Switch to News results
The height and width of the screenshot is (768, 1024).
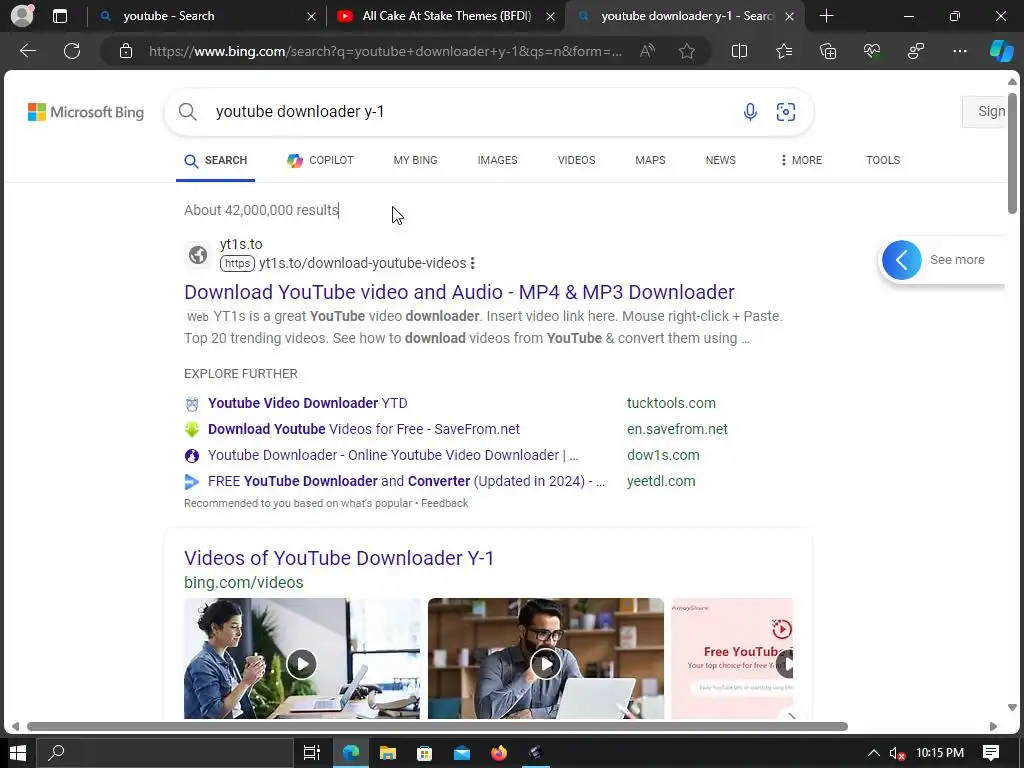(x=720, y=160)
